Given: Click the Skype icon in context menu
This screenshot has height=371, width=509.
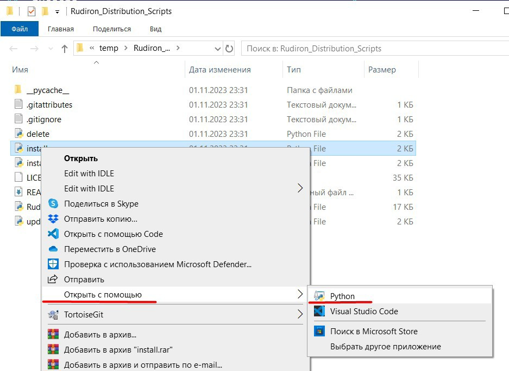Looking at the screenshot, I should pyautogui.click(x=53, y=203).
